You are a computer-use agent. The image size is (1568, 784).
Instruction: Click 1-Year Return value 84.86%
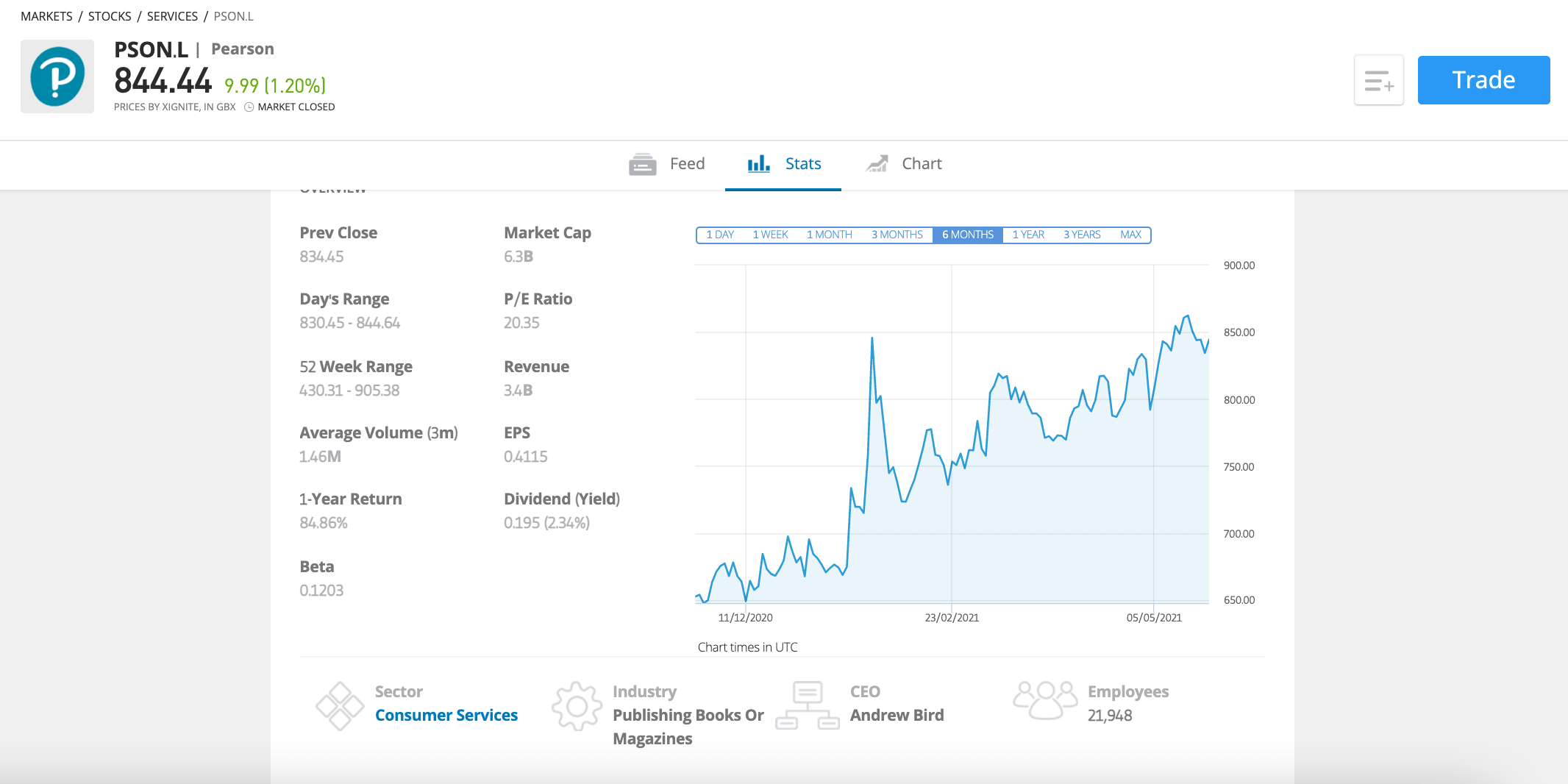tap(324, 523)
